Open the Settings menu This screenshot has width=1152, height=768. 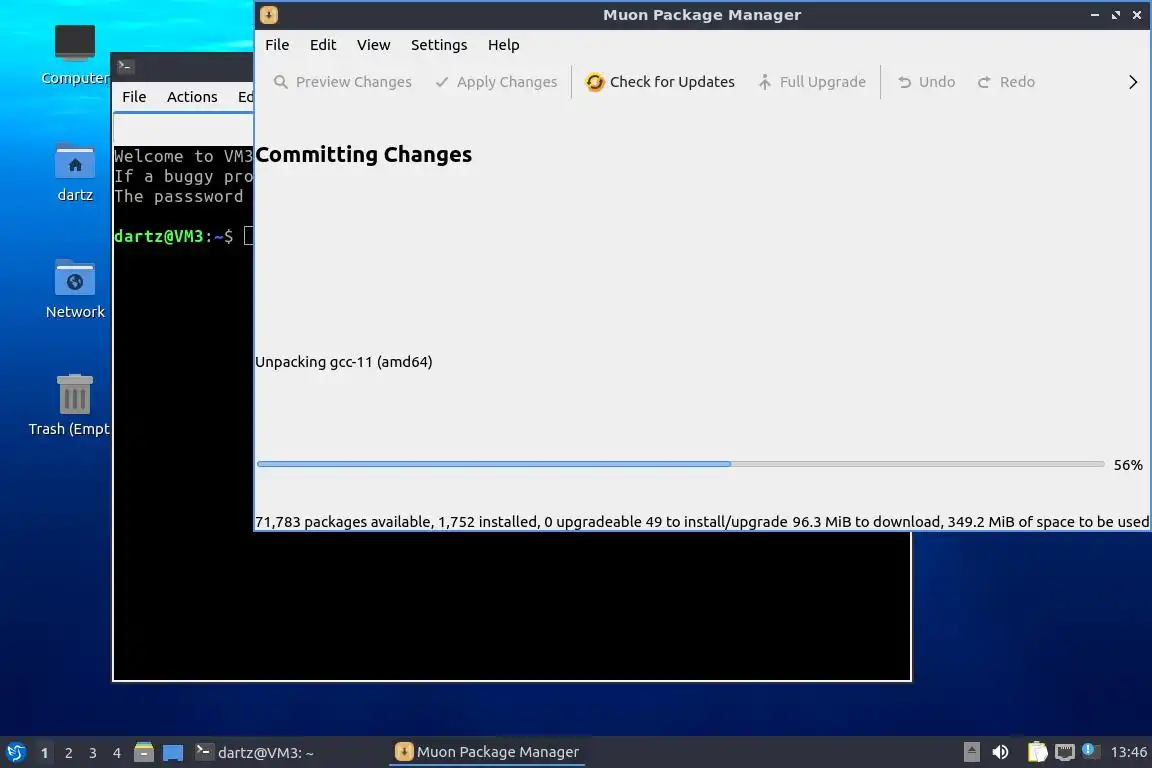pos(439,45)
